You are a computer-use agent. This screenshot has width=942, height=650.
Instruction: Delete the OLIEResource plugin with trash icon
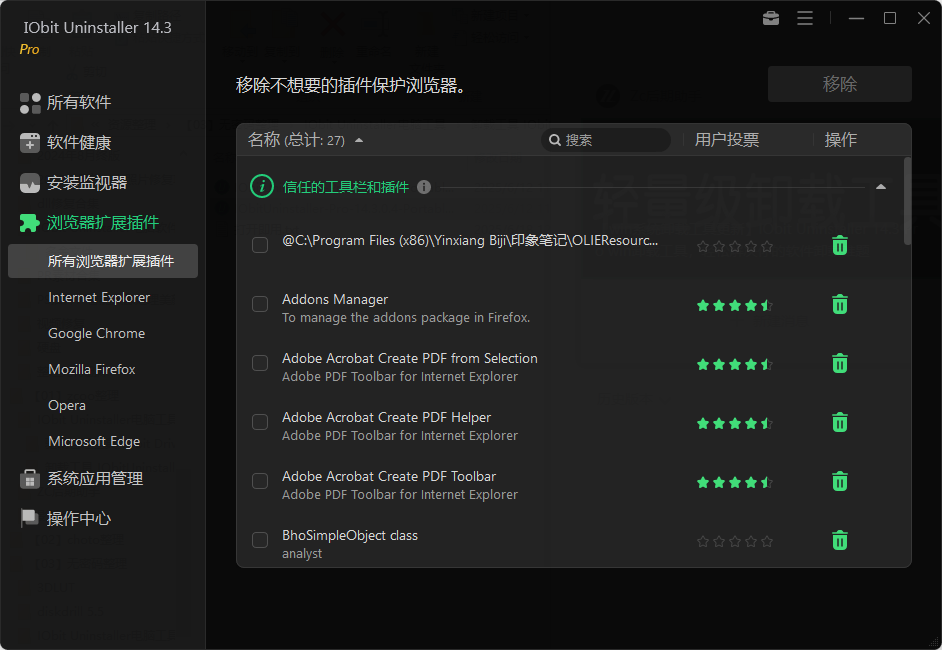pos(840,245)
